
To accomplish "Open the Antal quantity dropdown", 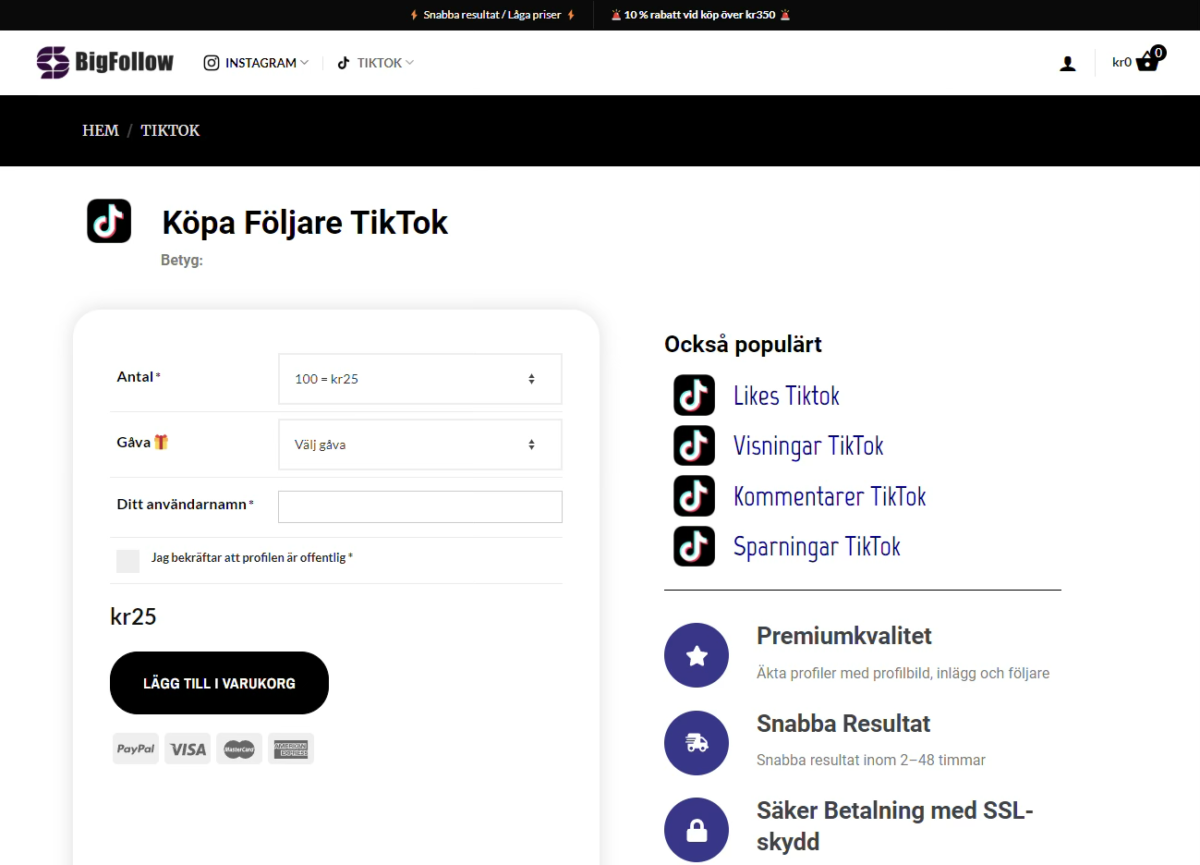I will 419,379.
